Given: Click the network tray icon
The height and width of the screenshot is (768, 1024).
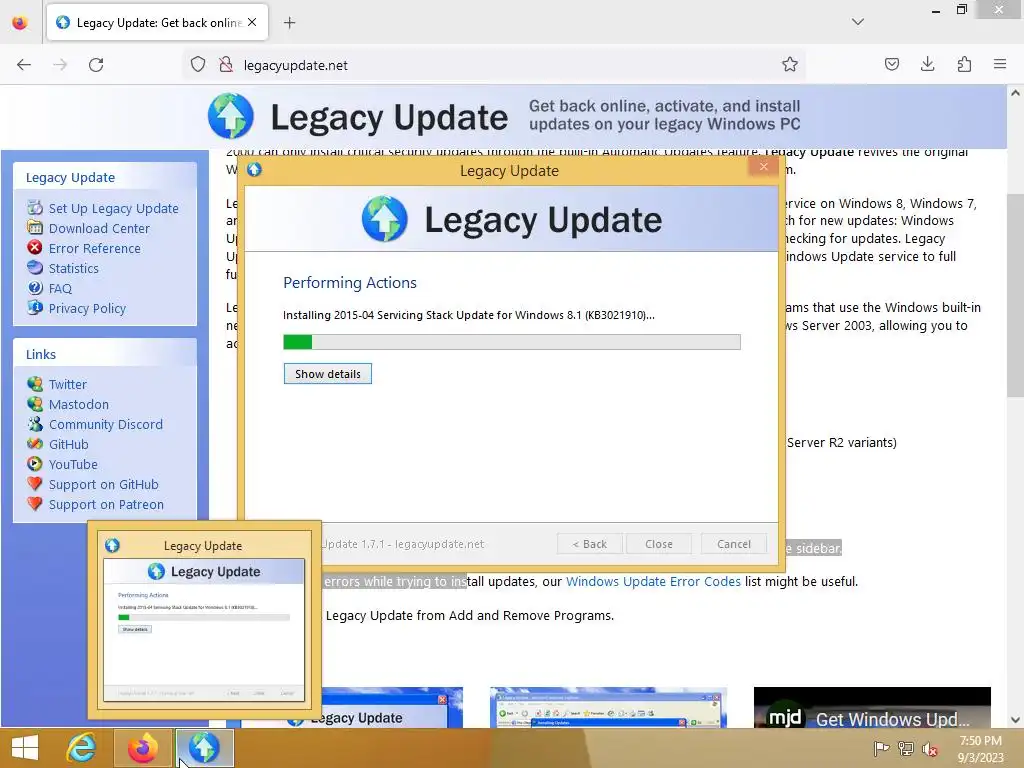Looking at the screenshot, I should [905, 748].
